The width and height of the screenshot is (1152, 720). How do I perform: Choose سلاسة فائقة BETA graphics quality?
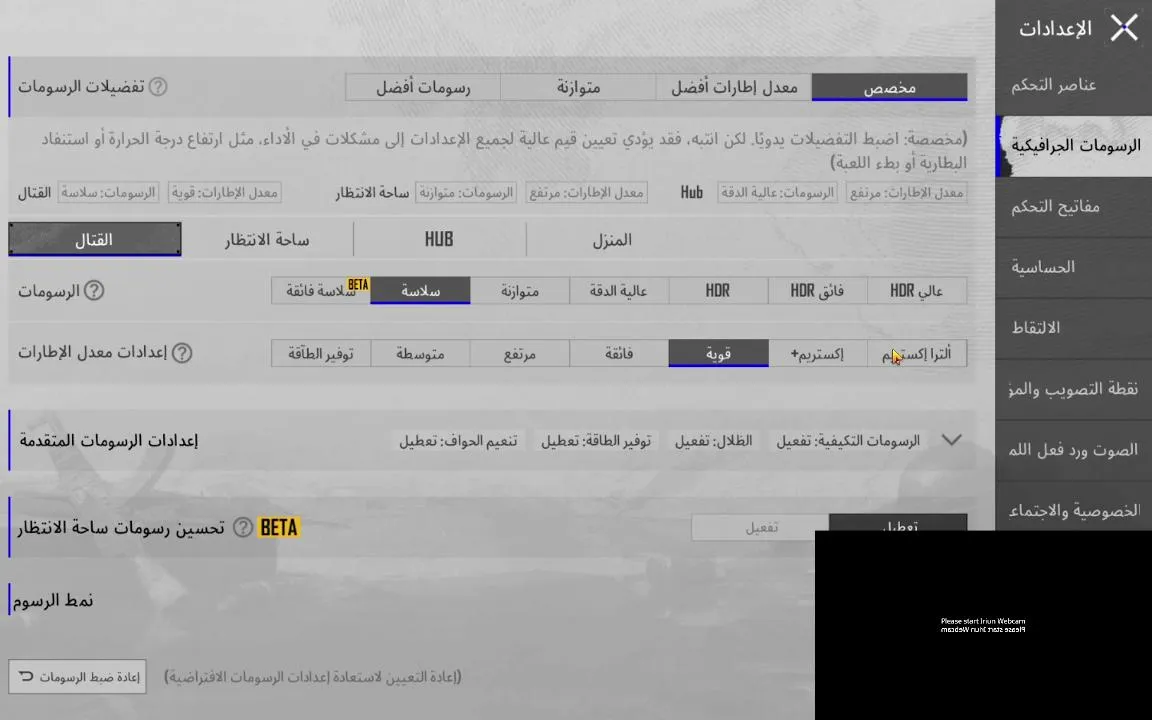click(x=320, y=291)
